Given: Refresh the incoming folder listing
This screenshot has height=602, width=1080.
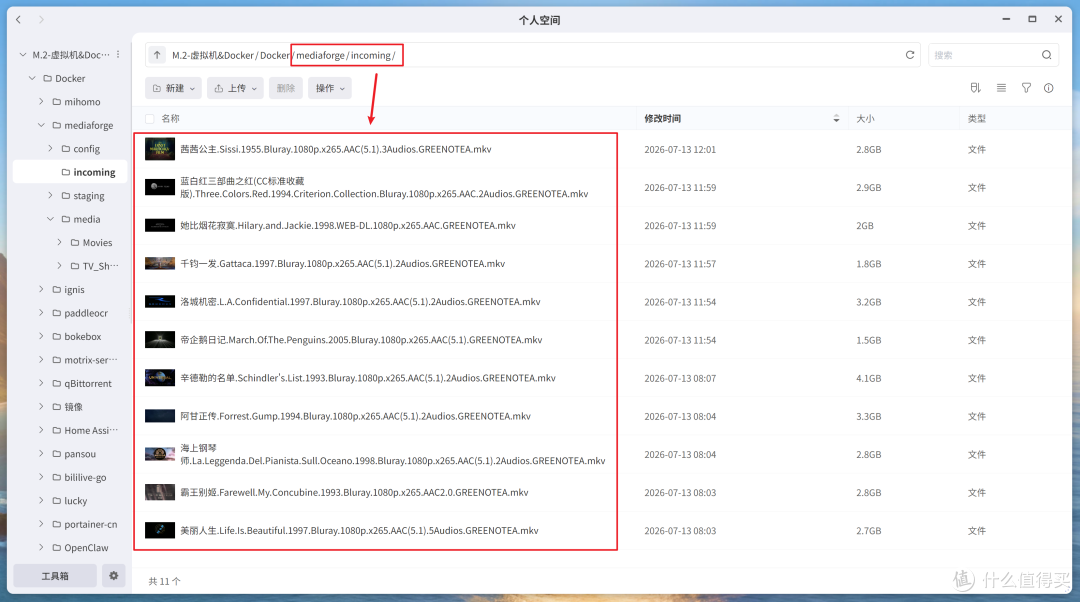Looking at the screenshot, I should [910, 55].
